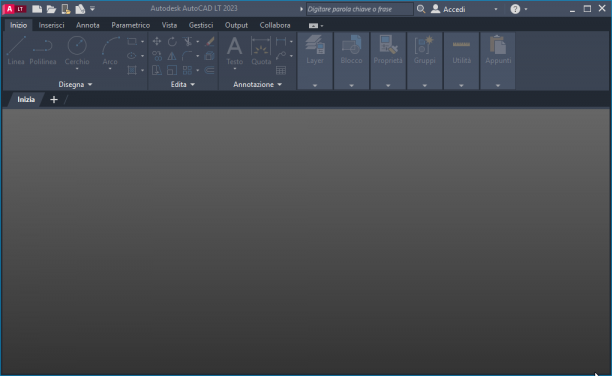Switch to the Inserisci tab

click(52, 25)
